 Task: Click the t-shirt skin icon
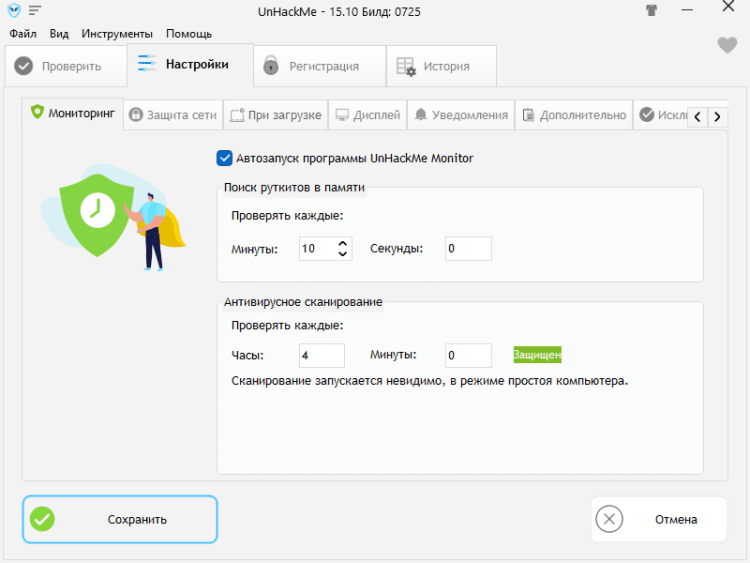[x=651, y=10]
